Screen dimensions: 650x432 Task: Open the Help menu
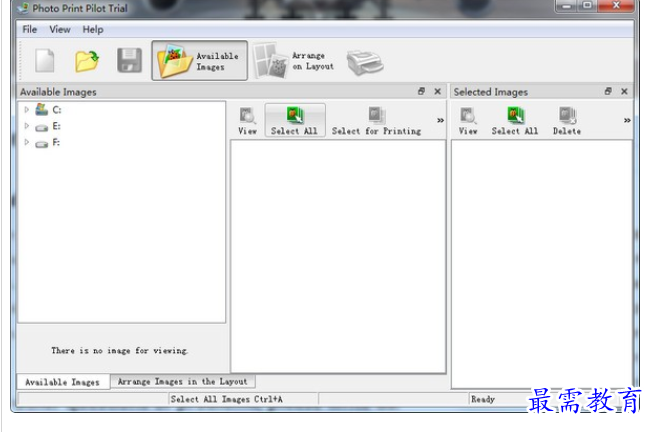coord(93,29)
